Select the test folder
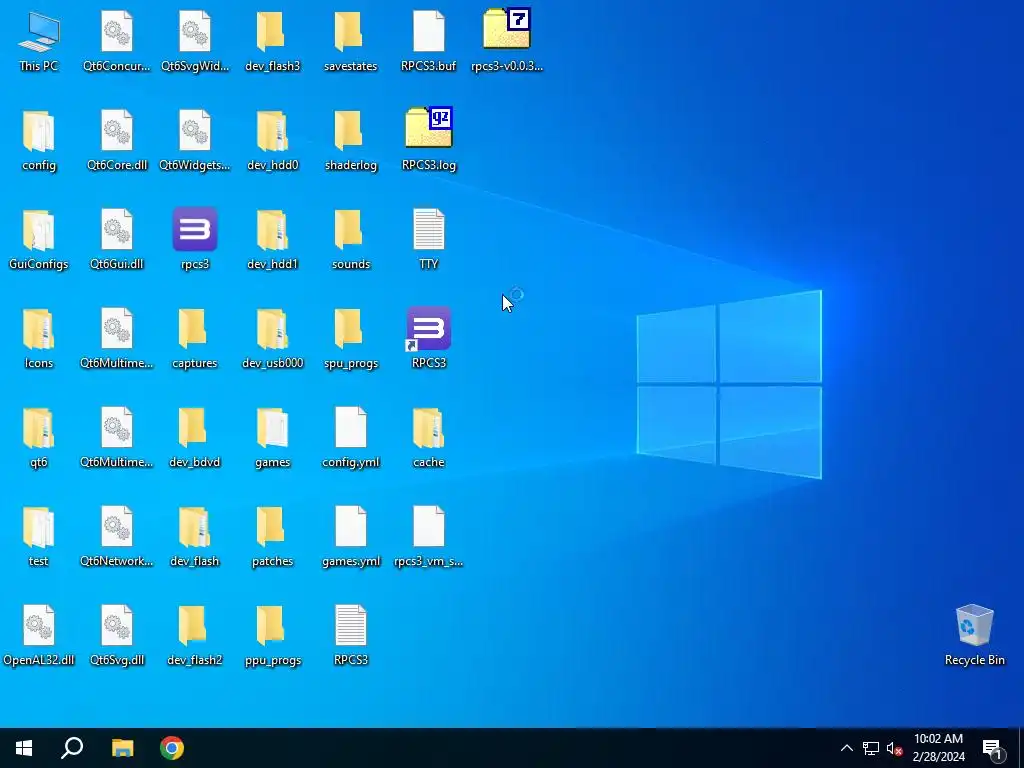This screenshot has height=768, width=1024. click(x=39, y=537)
